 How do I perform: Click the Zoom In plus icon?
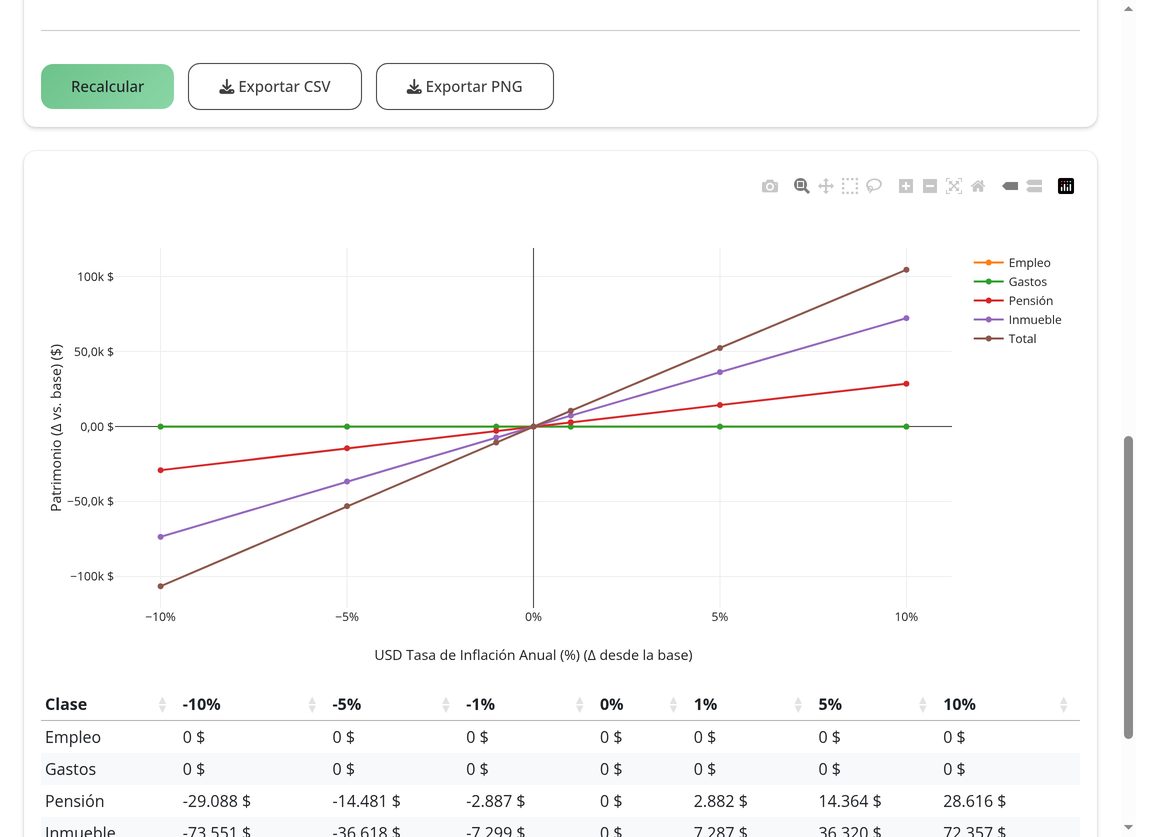pos(906,186)
